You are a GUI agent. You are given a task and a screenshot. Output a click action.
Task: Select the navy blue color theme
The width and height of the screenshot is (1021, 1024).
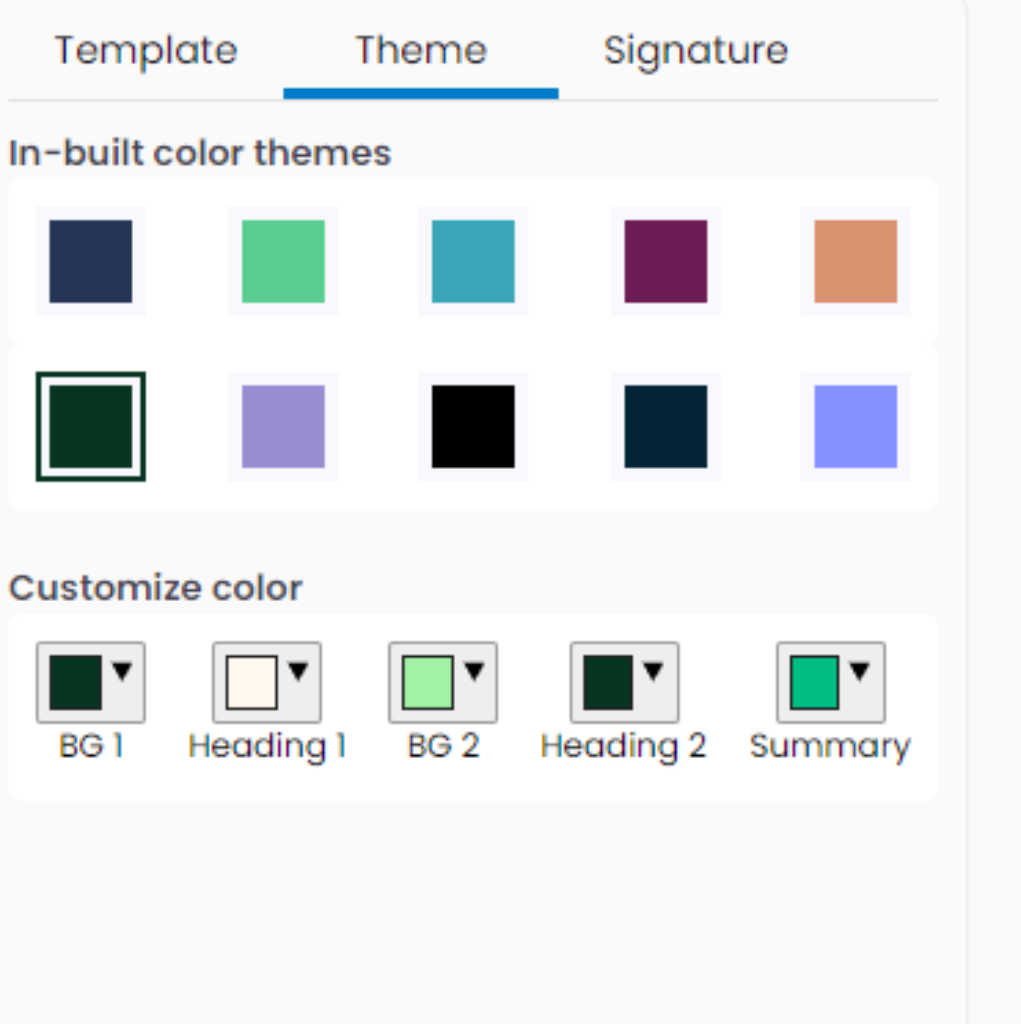point(89,261)
